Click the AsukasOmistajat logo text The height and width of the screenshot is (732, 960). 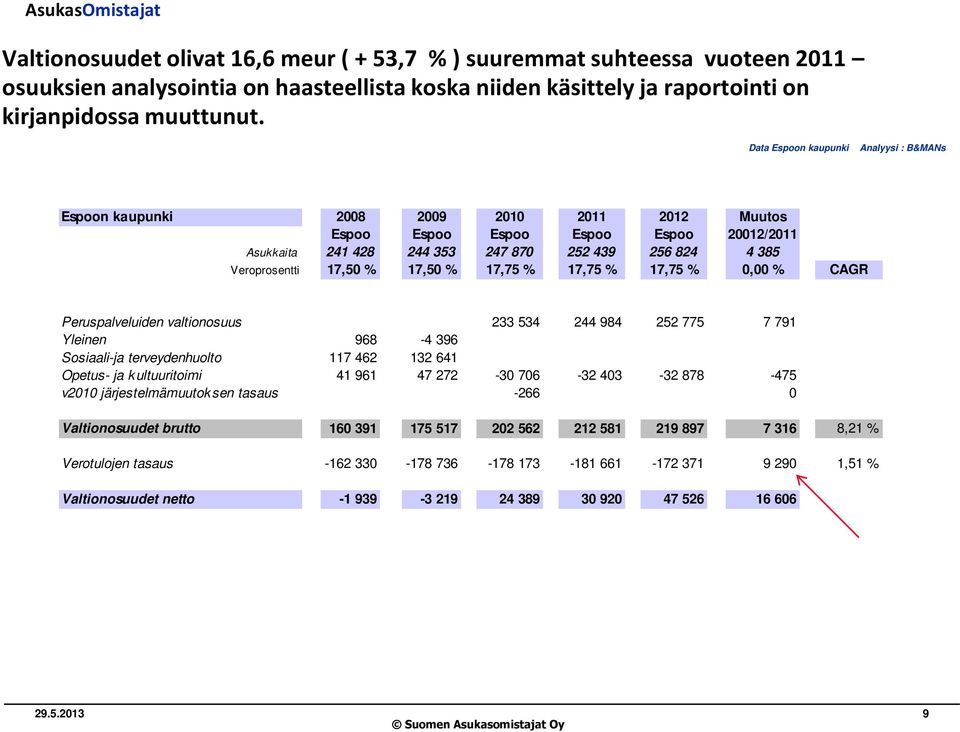[x=92, y=10]
